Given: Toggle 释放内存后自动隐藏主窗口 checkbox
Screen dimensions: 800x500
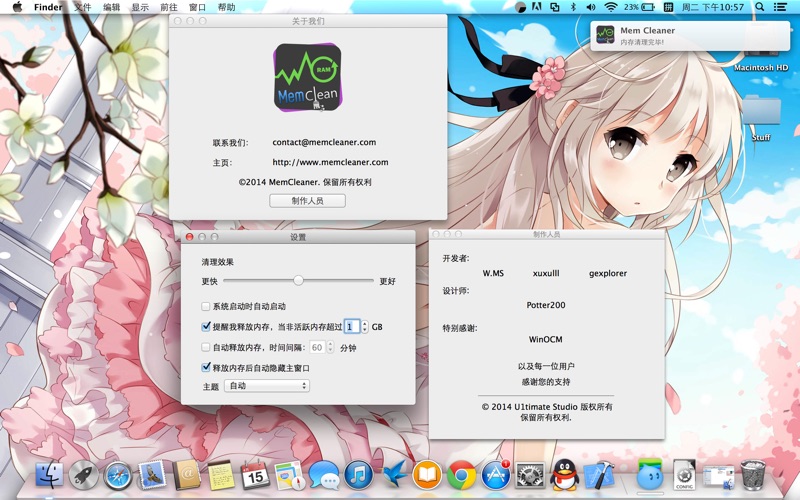Looking at the screenshot, I should coord(206,367).
